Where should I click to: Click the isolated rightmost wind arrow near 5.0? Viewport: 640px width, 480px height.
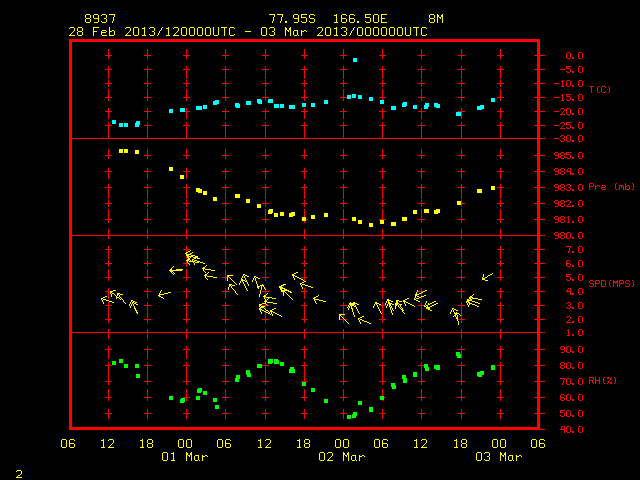(x=487, y=277)
